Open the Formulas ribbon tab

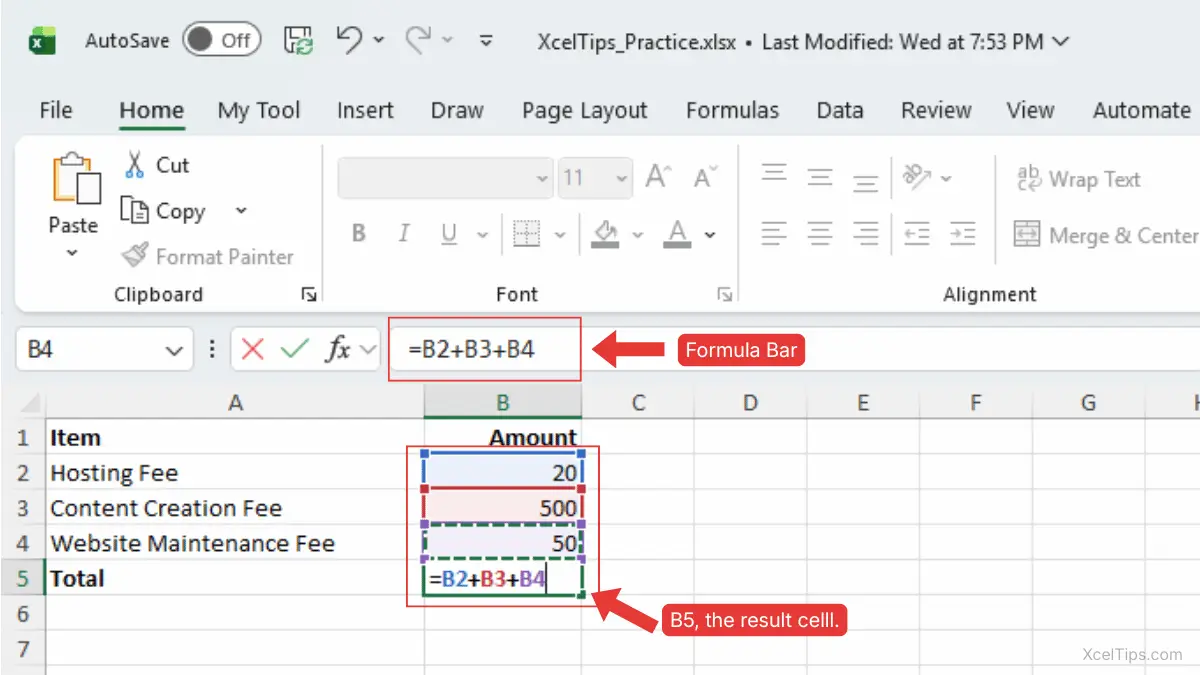732,110
